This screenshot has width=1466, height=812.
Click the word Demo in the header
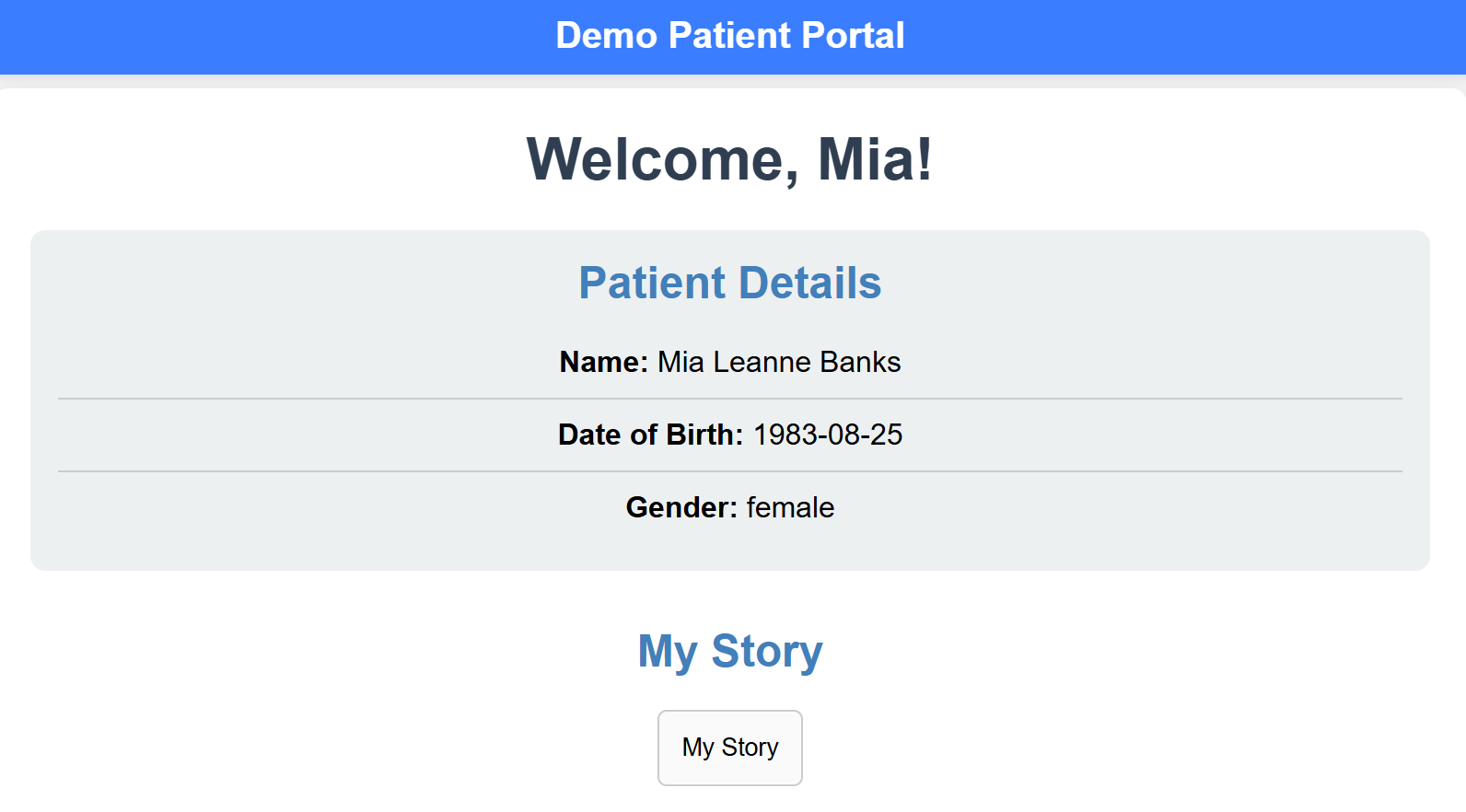click(606, 36)
